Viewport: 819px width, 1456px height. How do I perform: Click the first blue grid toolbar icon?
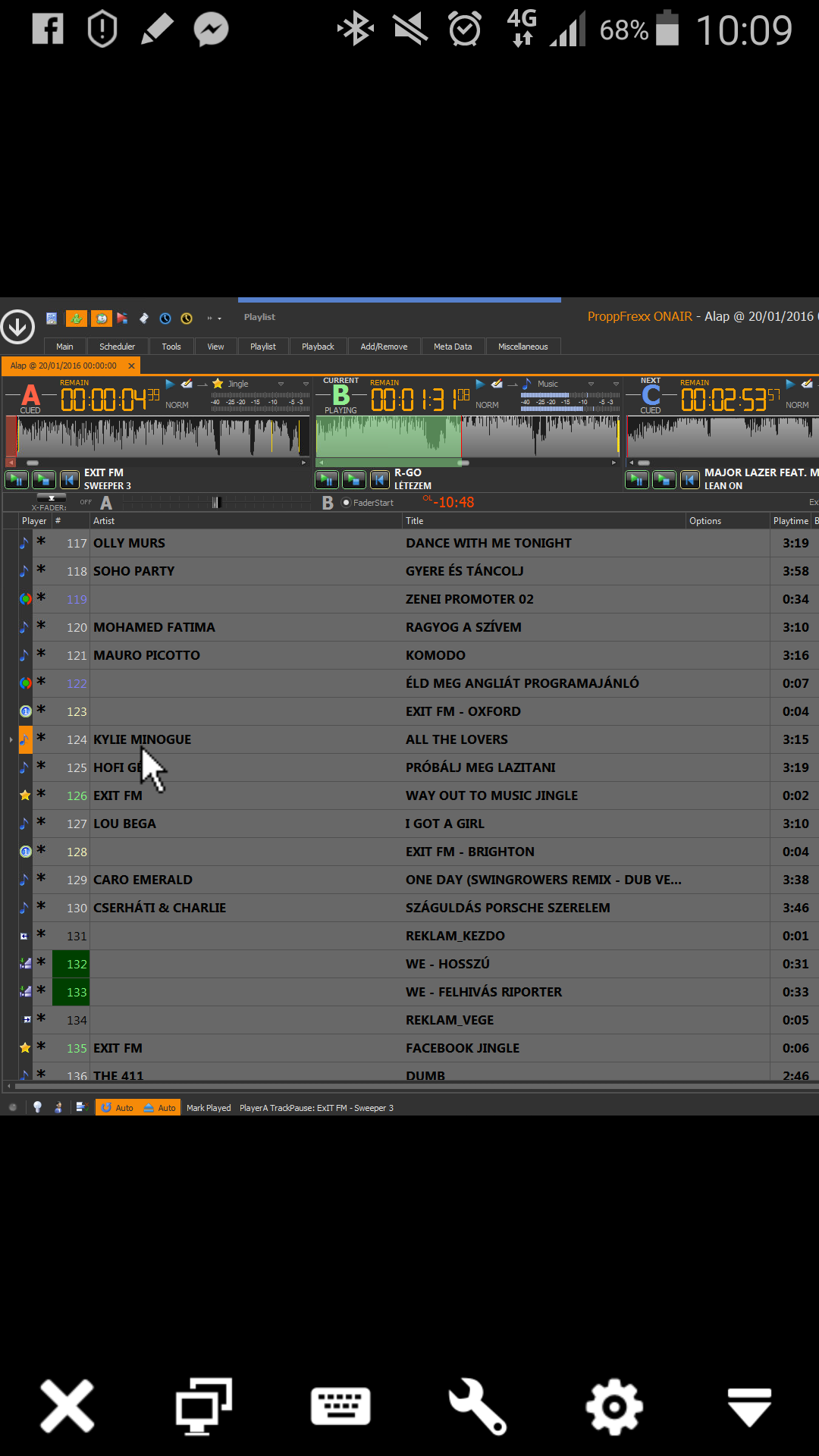tap(52, 318)
